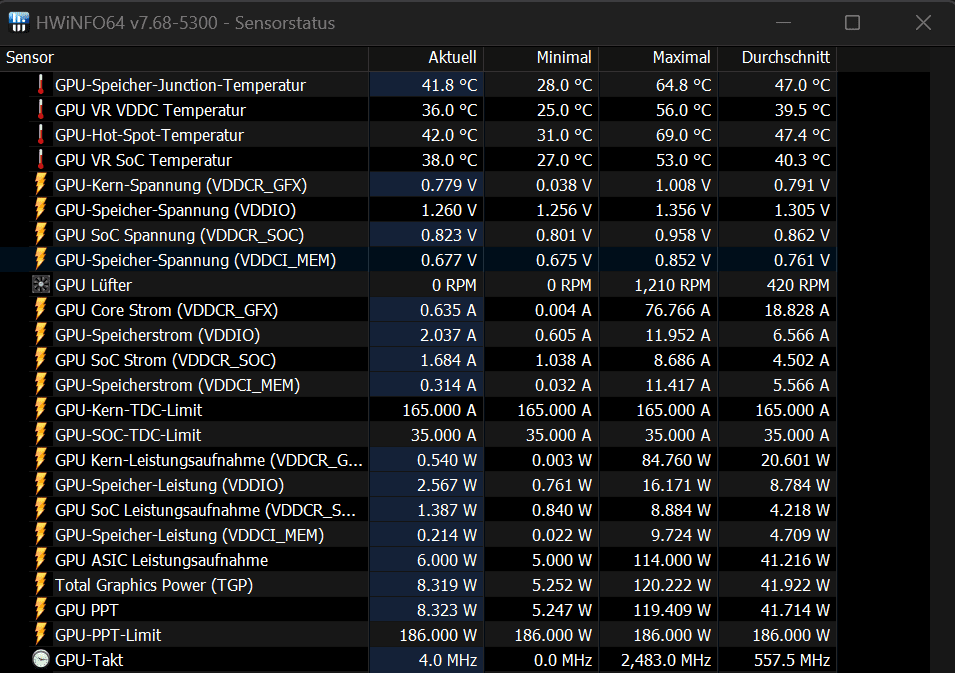Click the maximum value 69.0 °C
Image resolution: width=955 pixels, height=673 pixels.
tap(683, 135)
